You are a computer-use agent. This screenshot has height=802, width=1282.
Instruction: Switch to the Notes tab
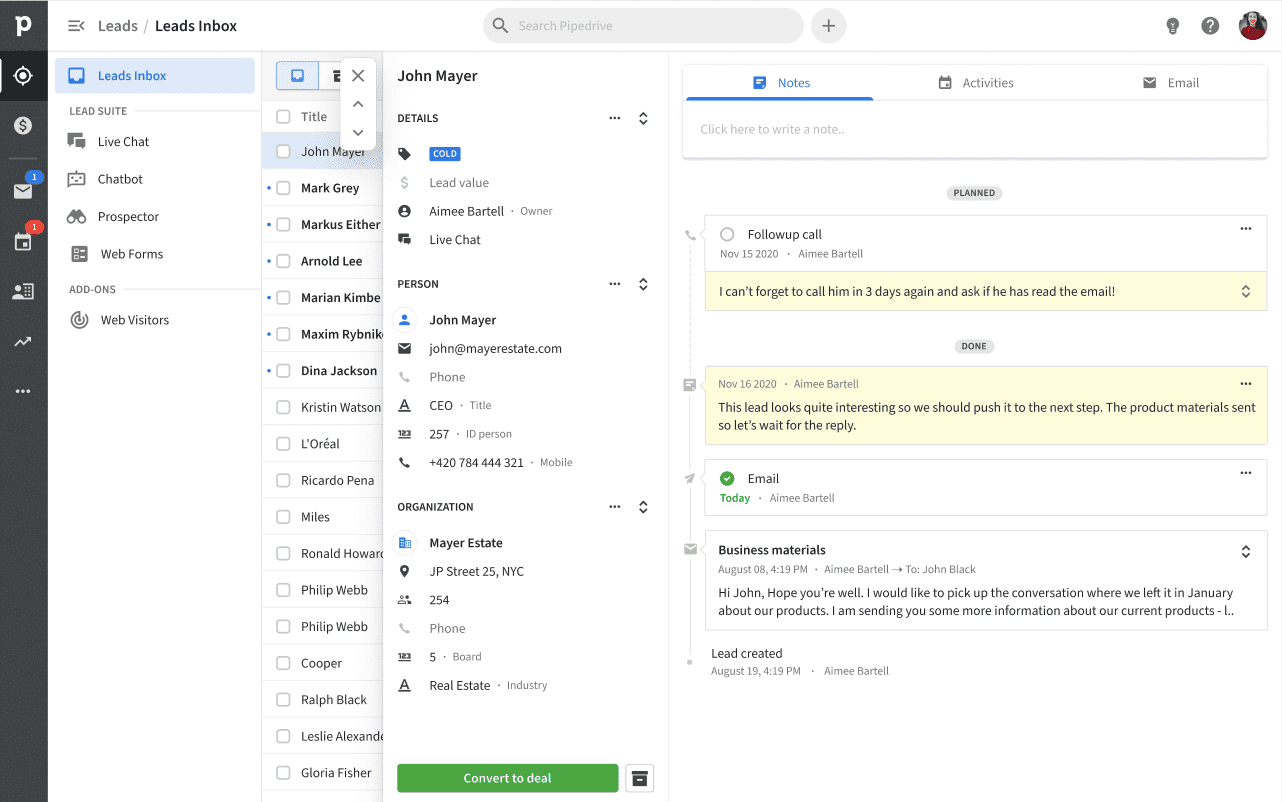(x=780, y=83)
